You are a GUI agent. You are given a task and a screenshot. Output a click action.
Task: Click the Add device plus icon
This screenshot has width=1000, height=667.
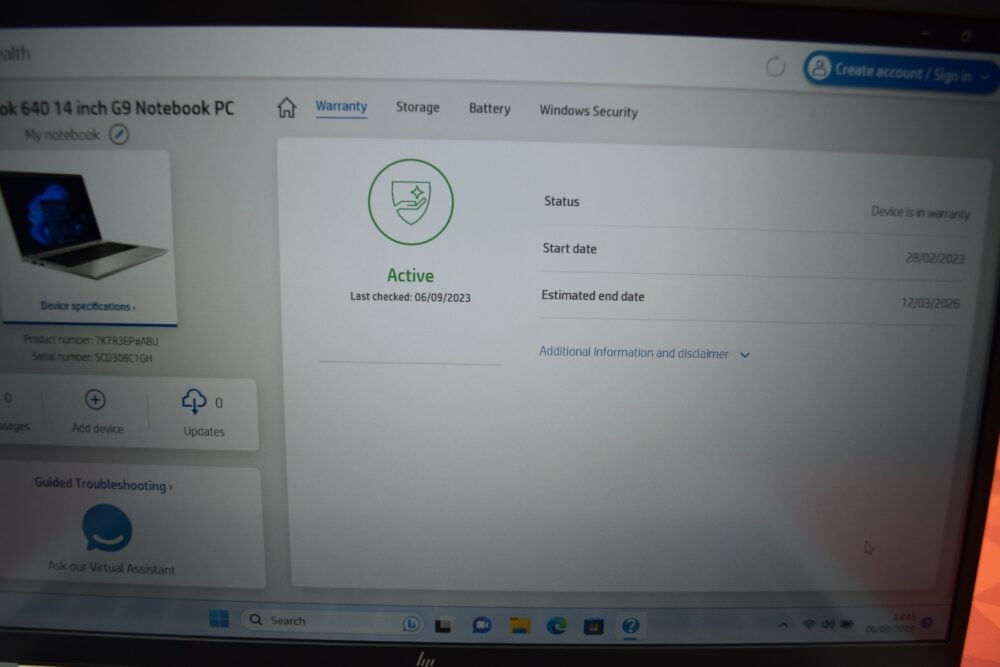[x=95, y=400]
